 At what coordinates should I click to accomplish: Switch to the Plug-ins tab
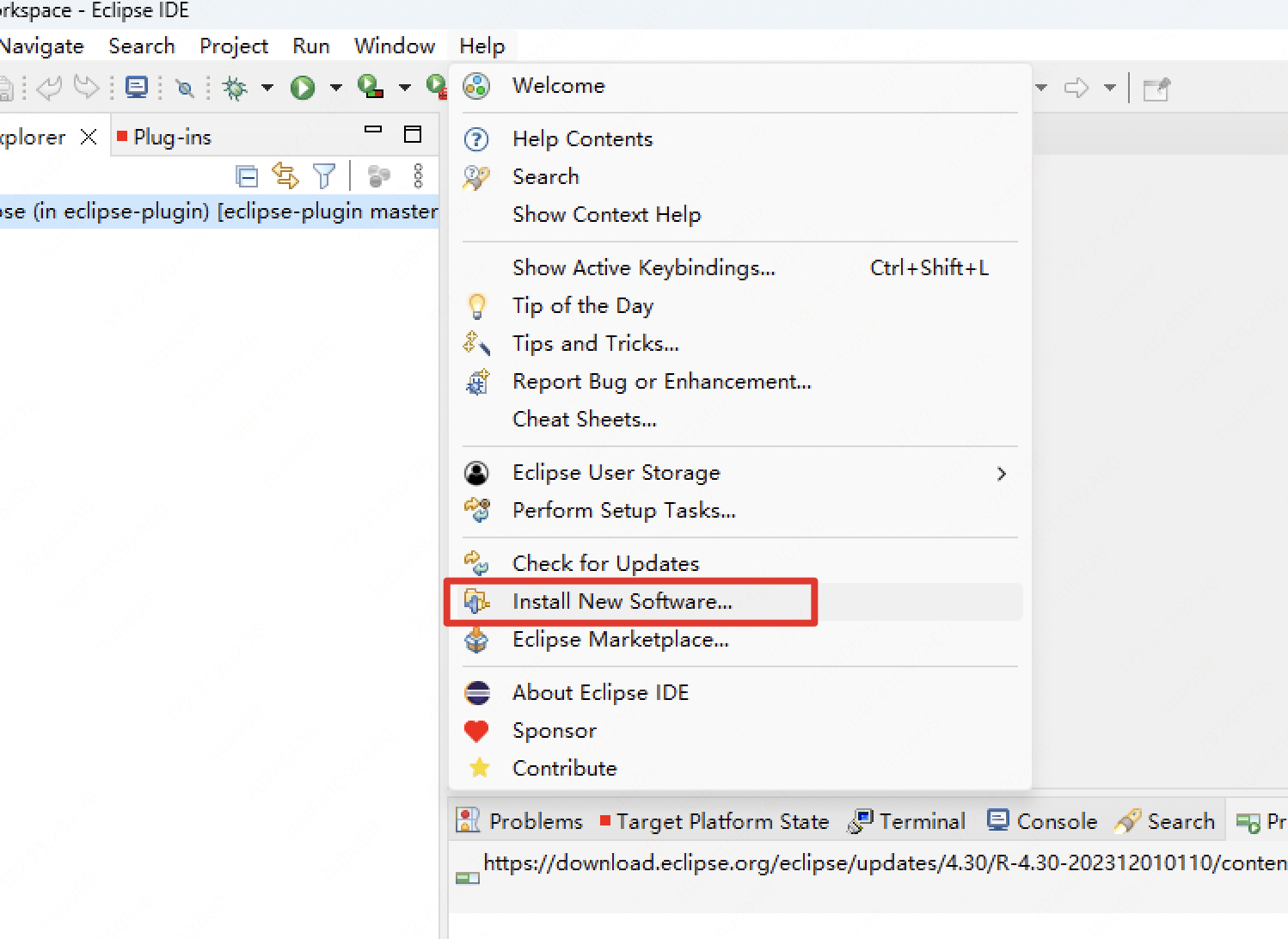tap(164, 137)
